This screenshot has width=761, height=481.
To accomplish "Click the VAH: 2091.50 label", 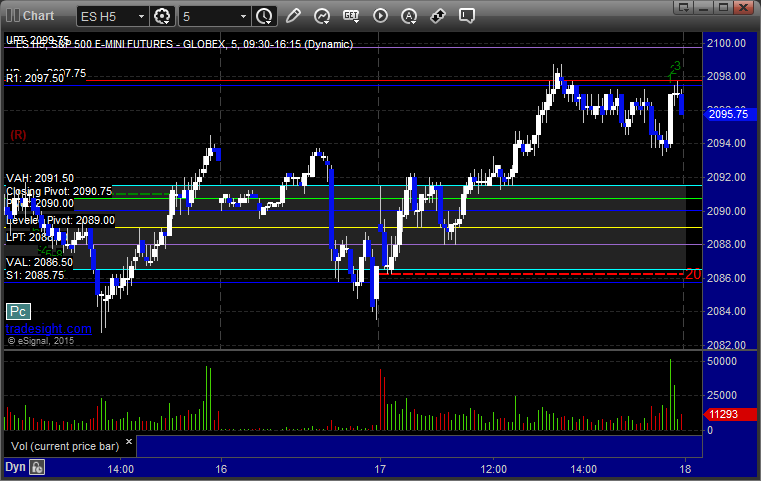I will coord(40,178).
